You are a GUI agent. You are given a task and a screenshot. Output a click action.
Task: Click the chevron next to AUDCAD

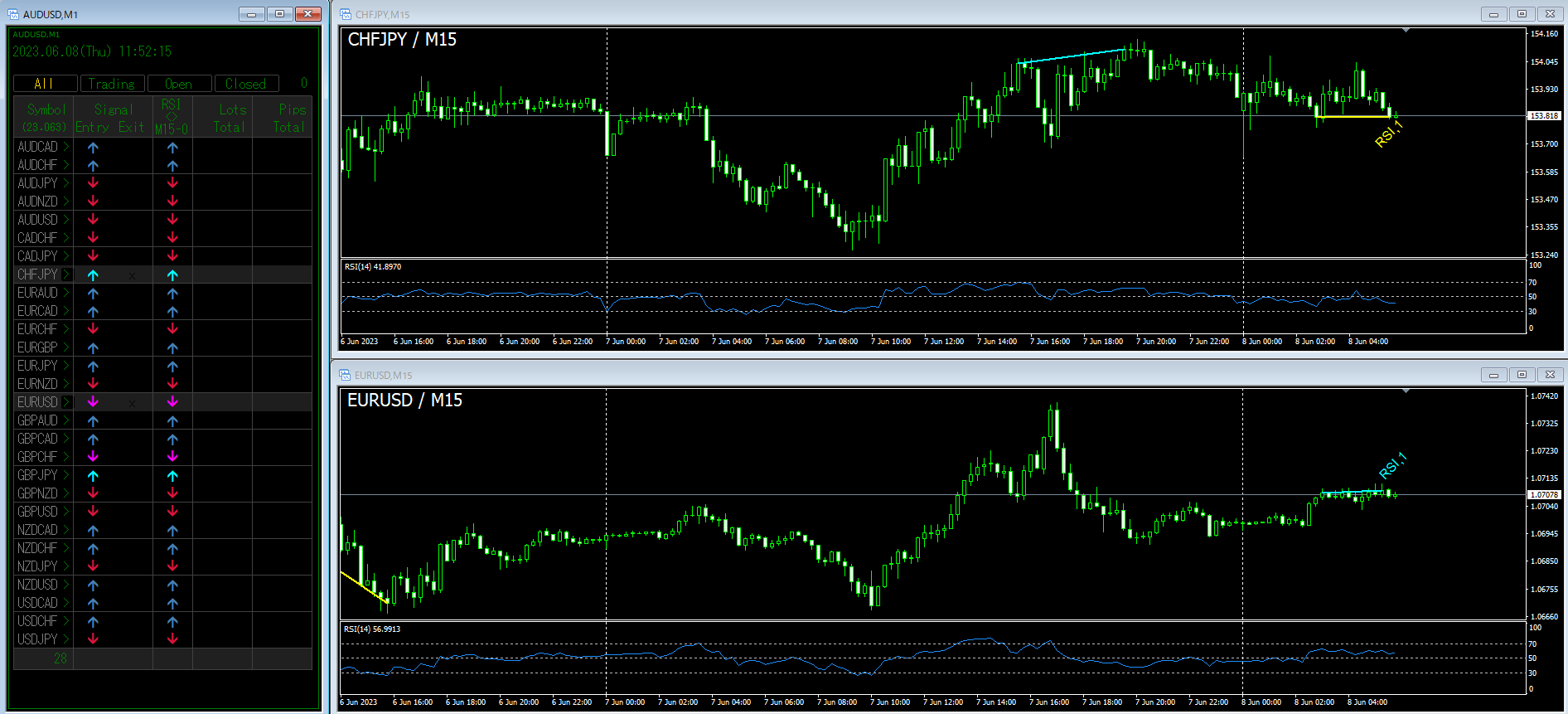(x=67, y=147)
